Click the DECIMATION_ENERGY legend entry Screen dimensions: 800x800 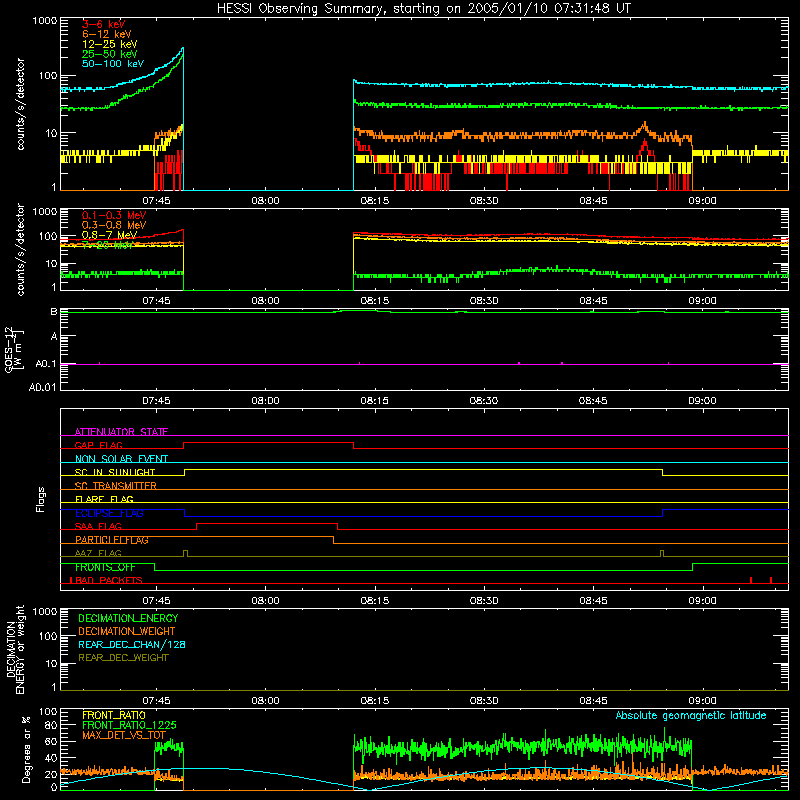pyautogui.click(x=128, y=618)
